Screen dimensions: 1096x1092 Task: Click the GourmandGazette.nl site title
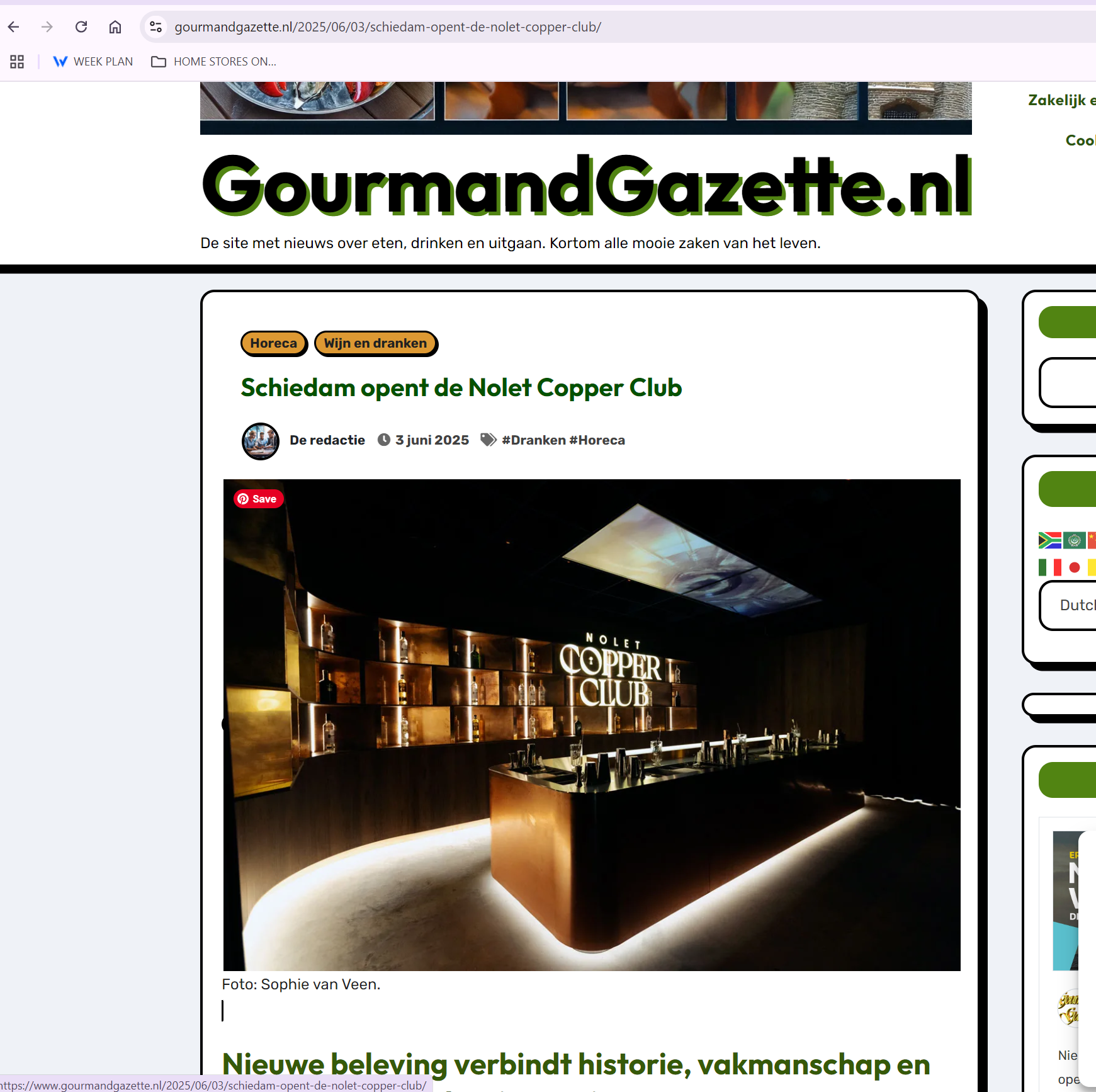coord(587,185)
